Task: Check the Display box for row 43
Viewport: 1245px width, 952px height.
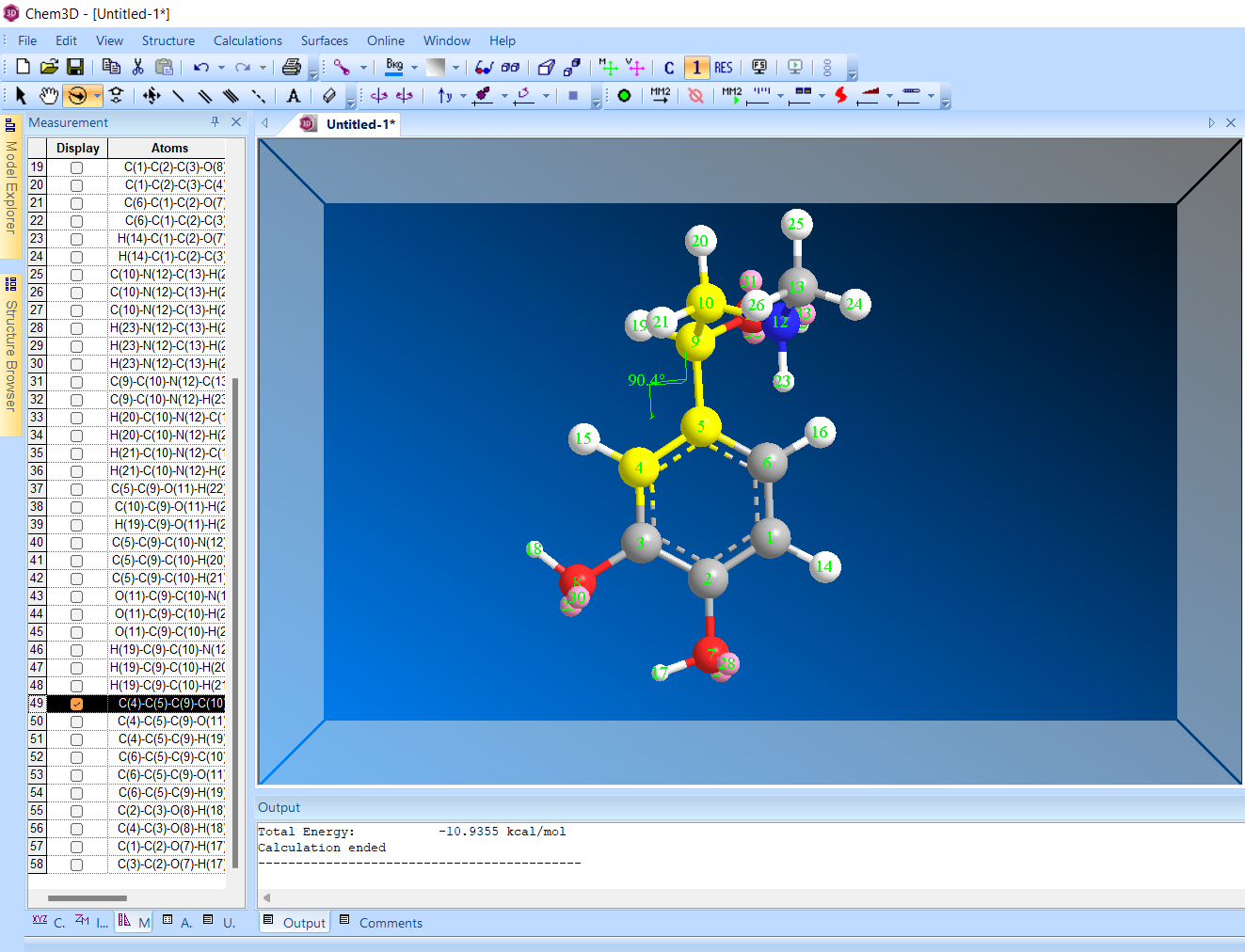Action: 77,596
